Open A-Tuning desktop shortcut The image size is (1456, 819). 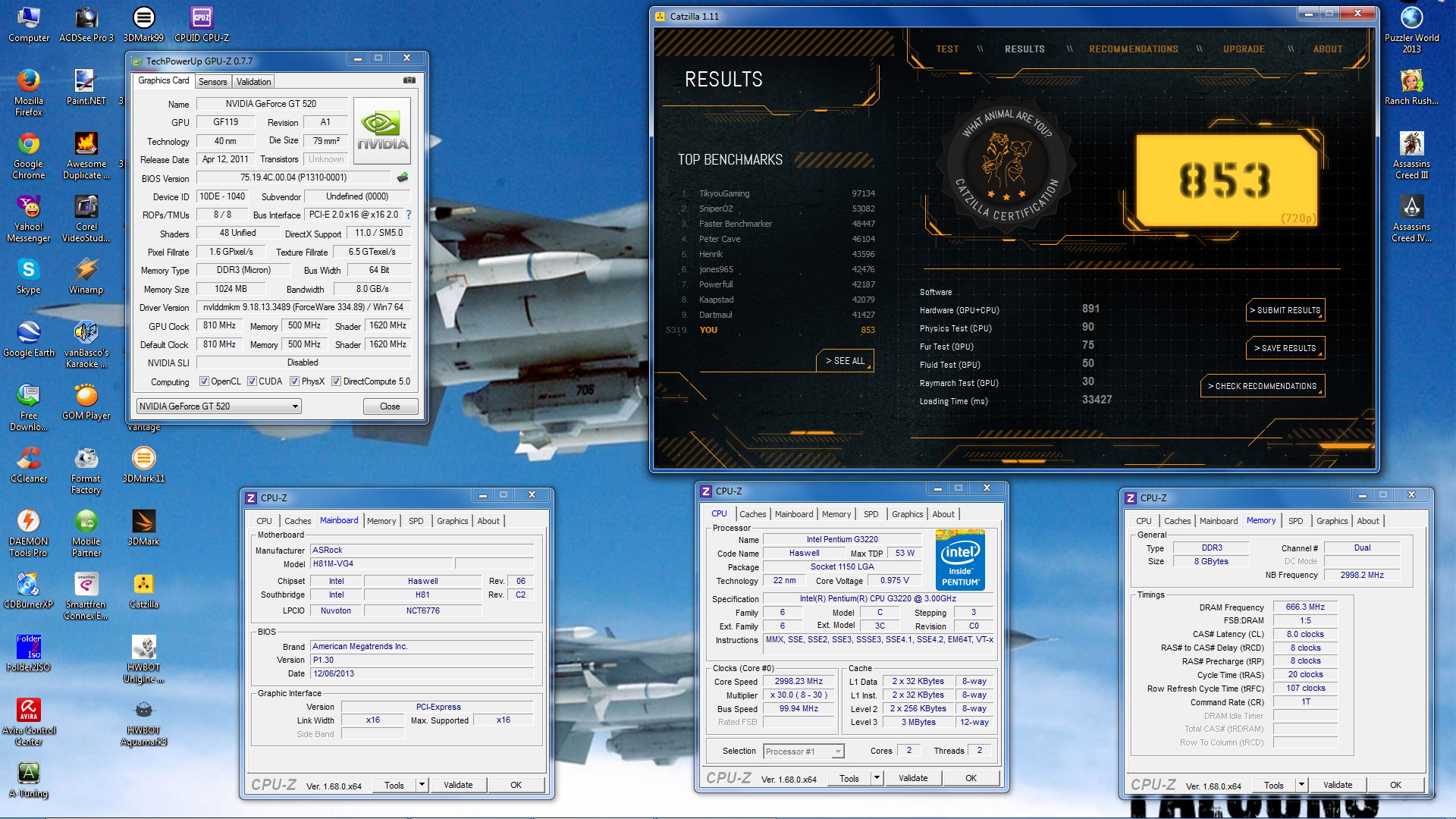28,780
